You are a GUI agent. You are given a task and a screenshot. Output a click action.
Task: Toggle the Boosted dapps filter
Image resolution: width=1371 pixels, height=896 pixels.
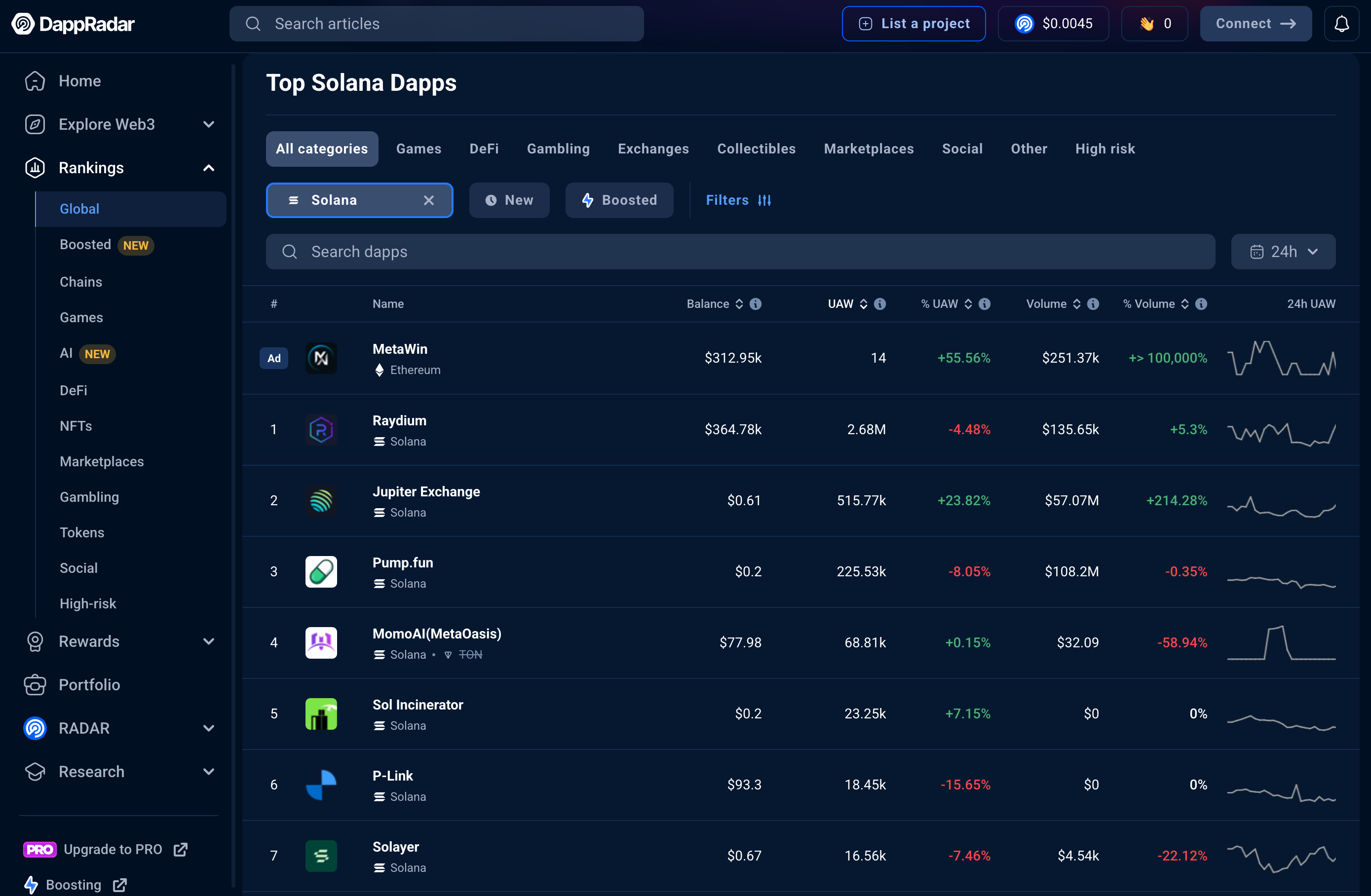click(x=619, y=200)
